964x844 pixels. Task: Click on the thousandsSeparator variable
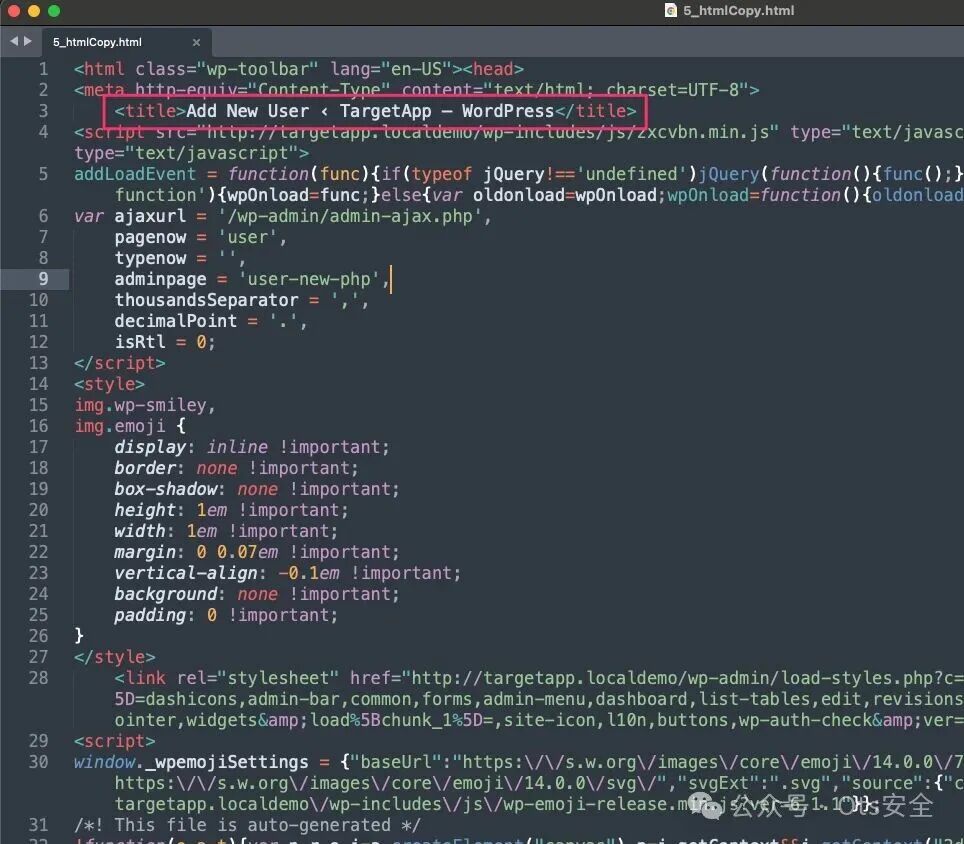[206, 301]
